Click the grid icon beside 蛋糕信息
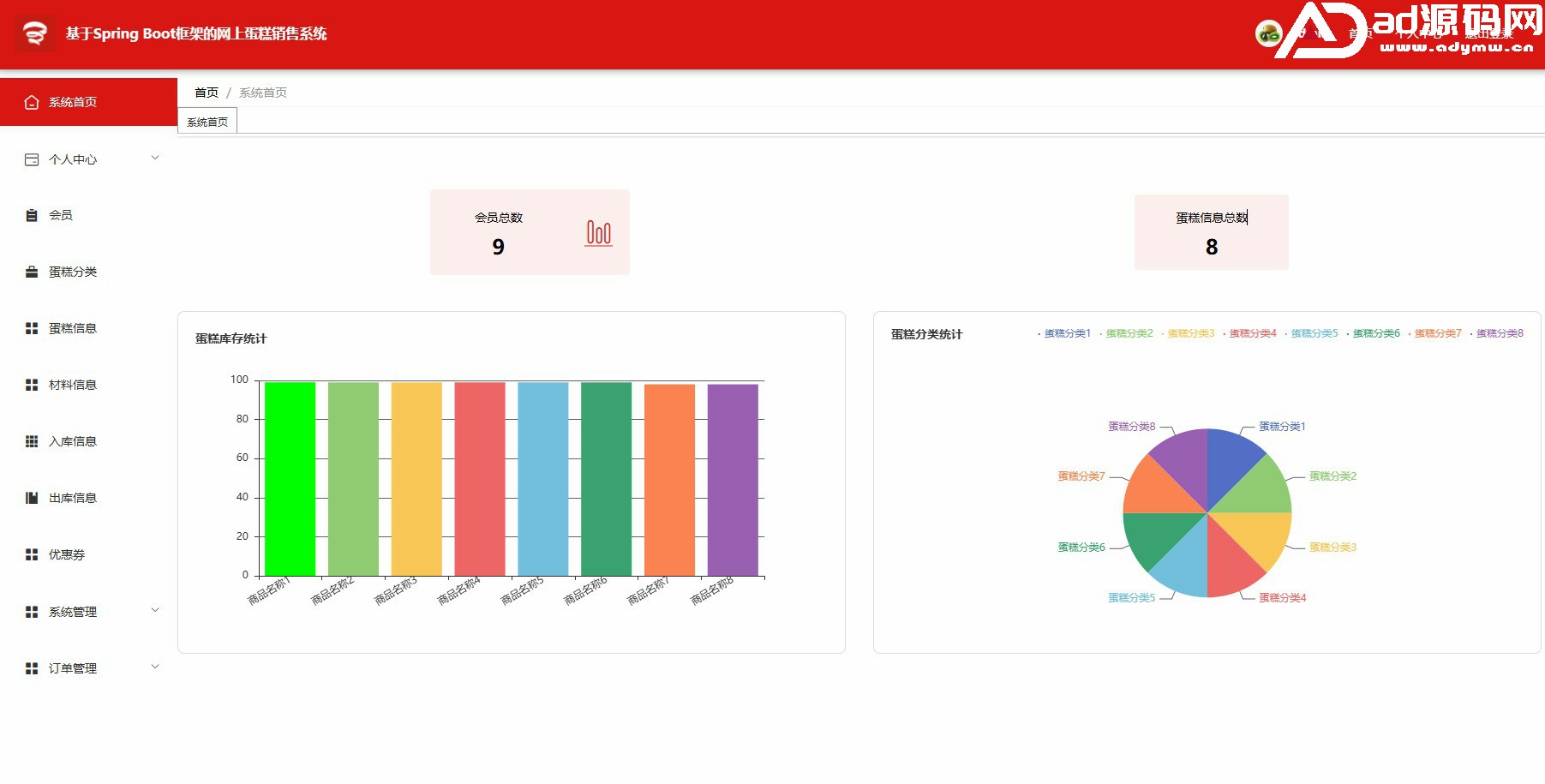The height and width of the screenshot is (784, 1545). click(x=32, y=328)
